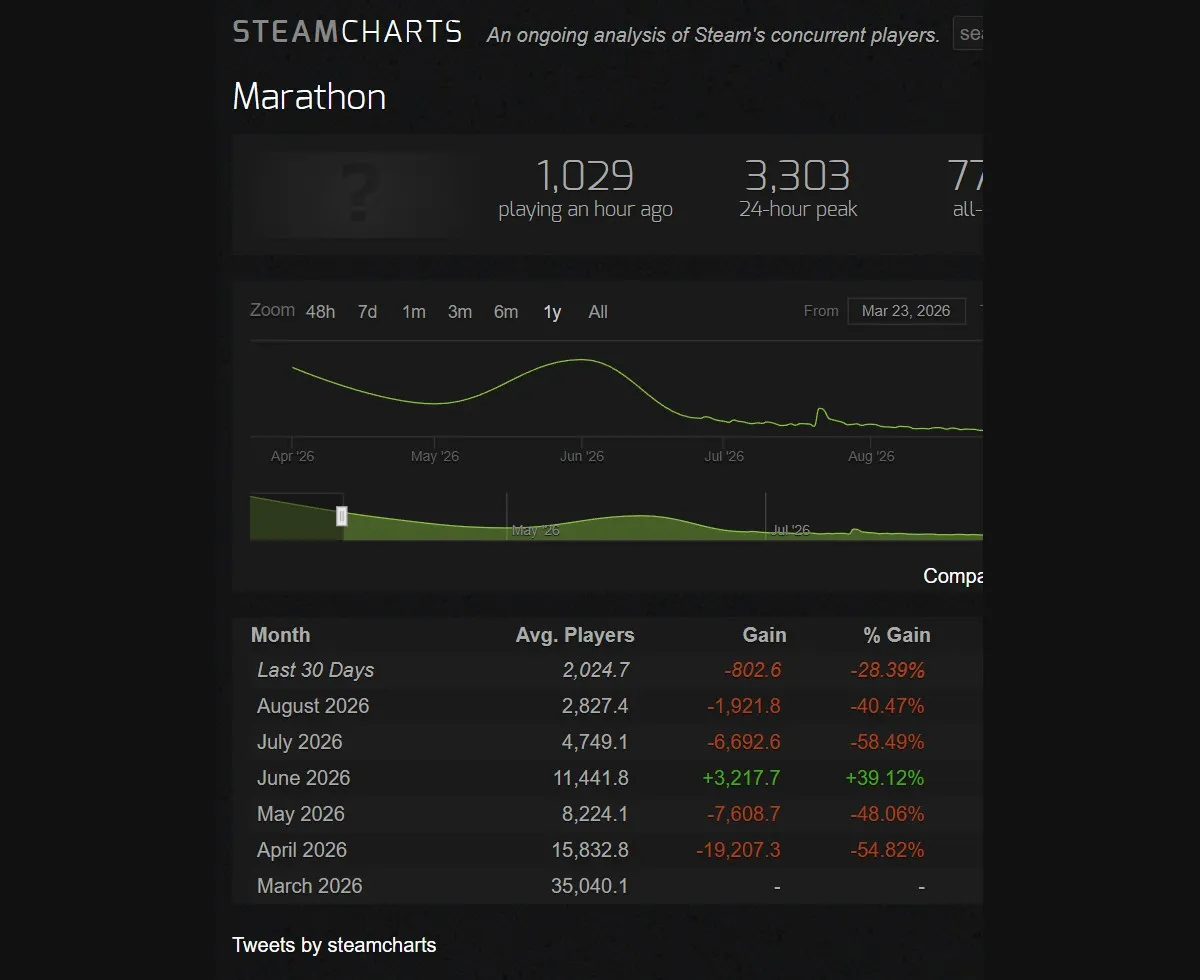
Task: Click average players value 2,024.7
Action: pos(596,670)
